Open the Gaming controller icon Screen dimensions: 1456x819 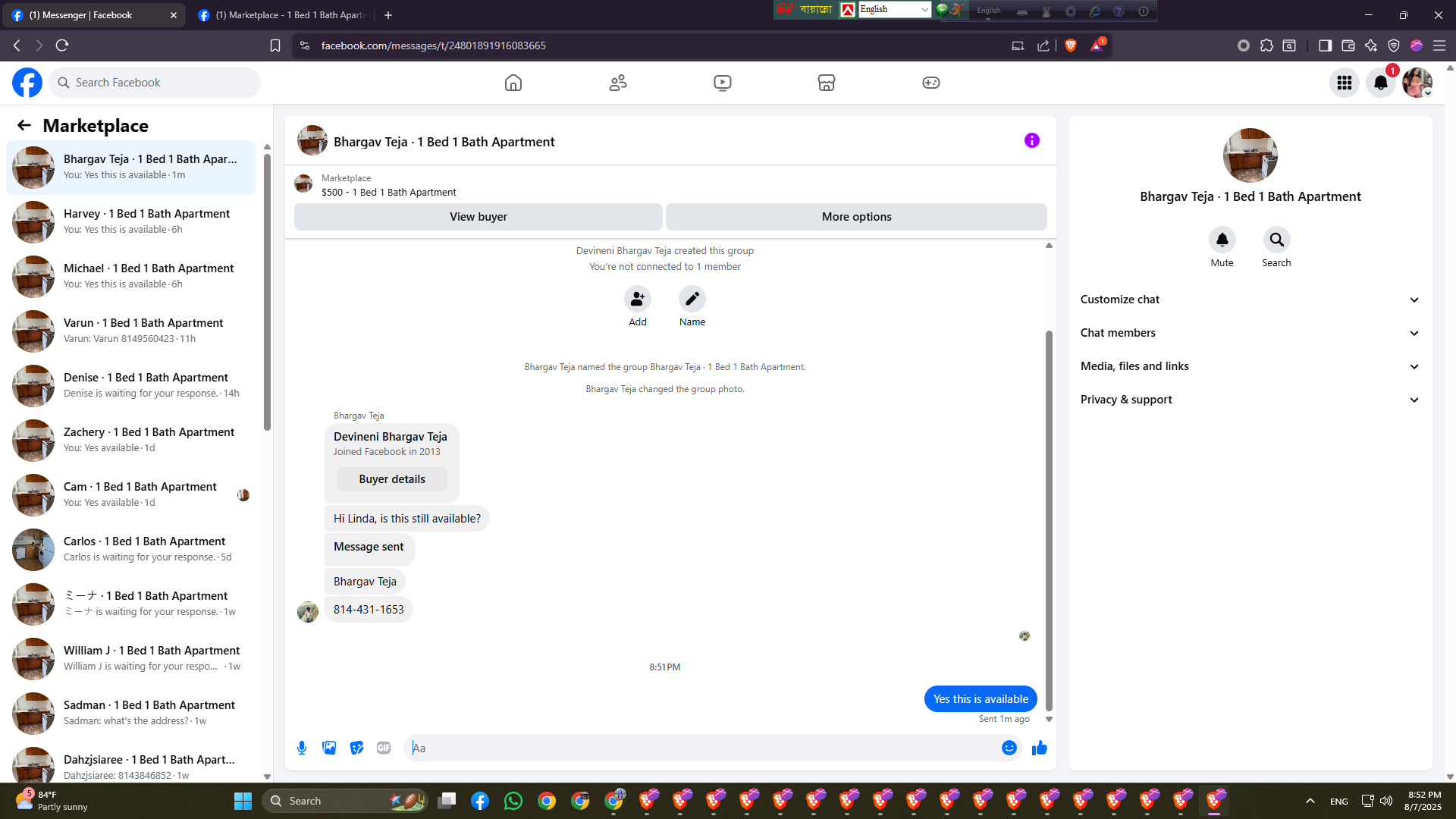pos(931,83)
